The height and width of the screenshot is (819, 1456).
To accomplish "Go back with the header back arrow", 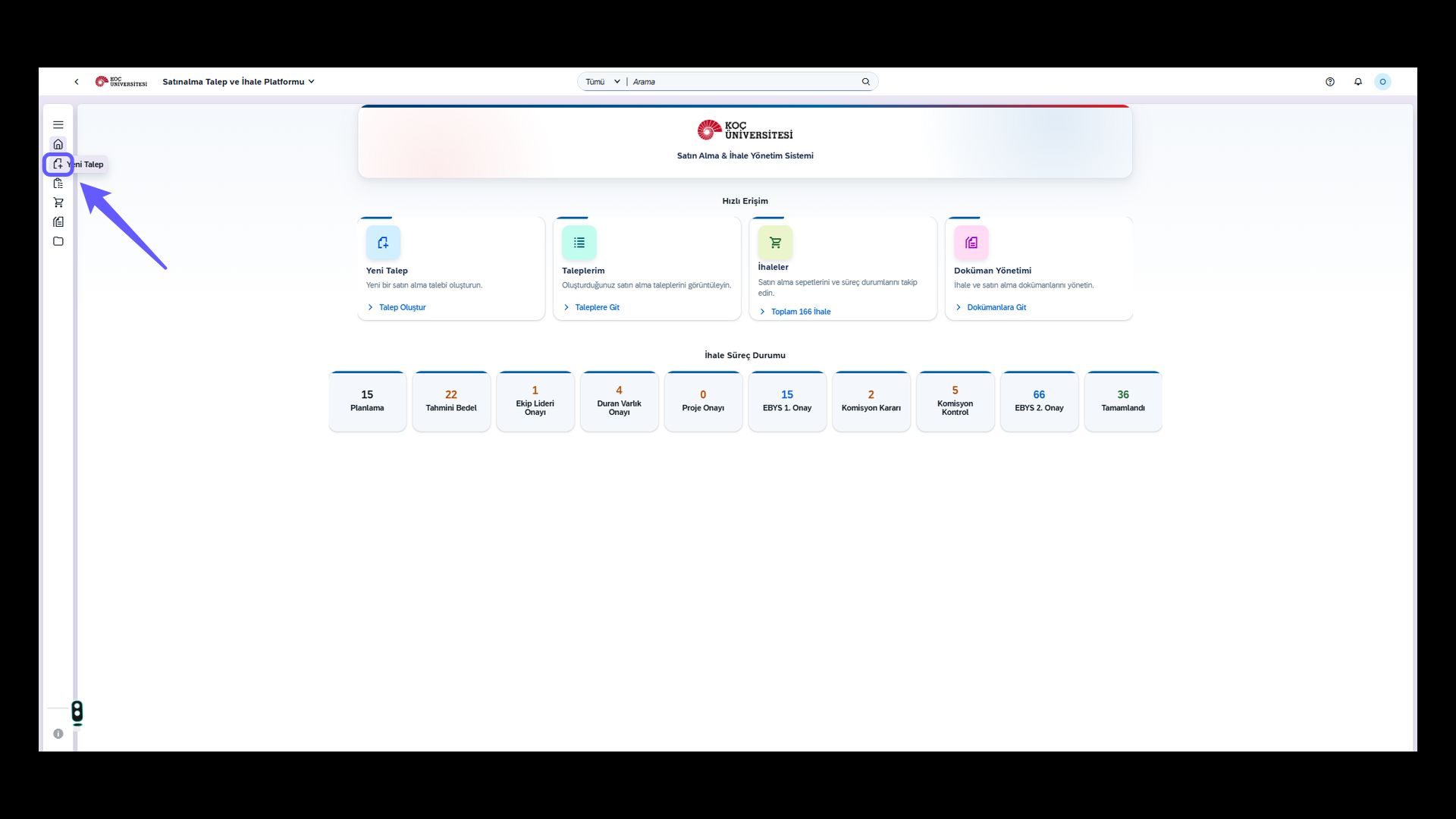I will click(x=77, y=82).
